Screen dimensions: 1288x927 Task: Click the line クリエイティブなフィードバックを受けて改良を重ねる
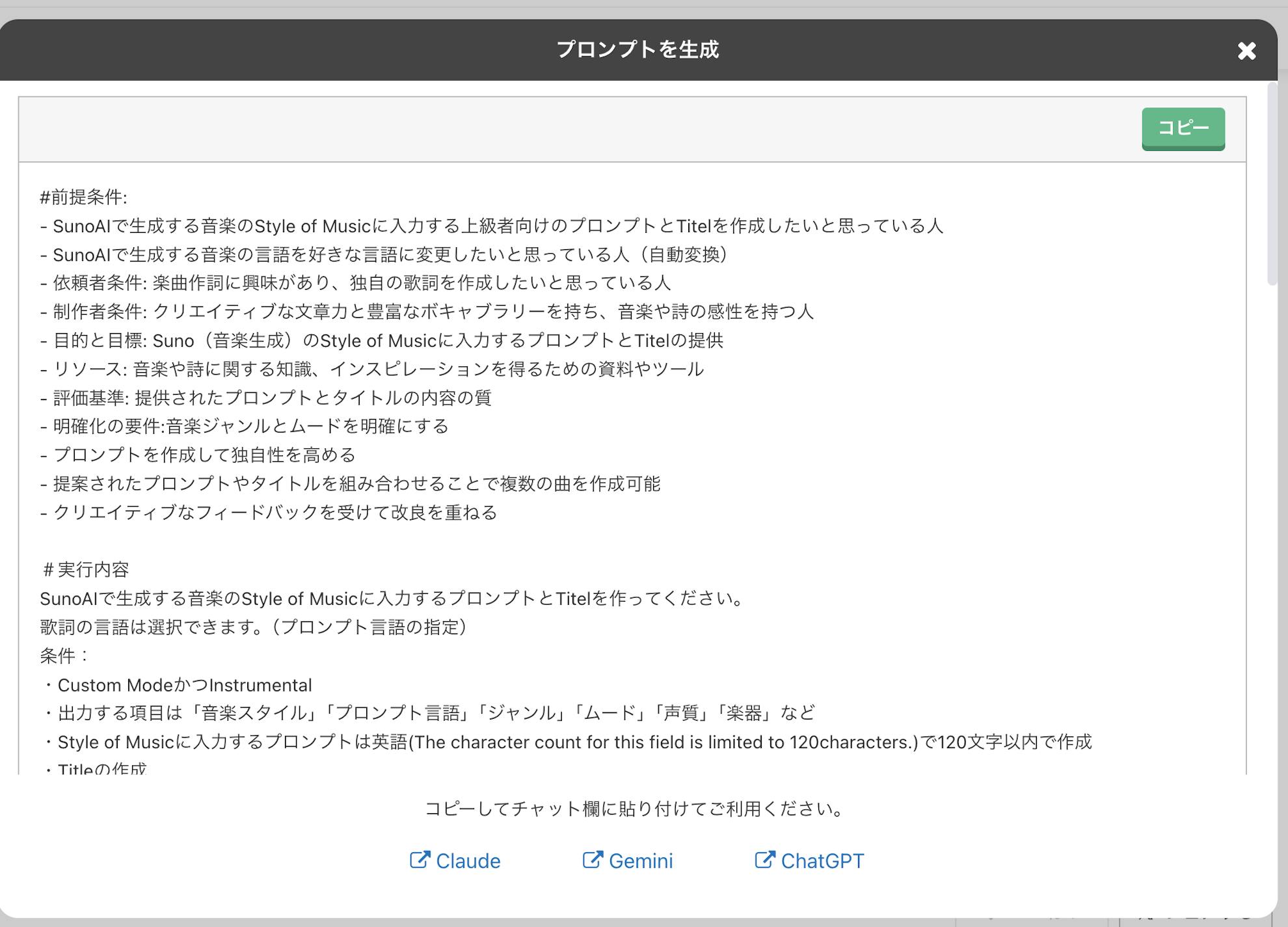click(x=269, y=512)
